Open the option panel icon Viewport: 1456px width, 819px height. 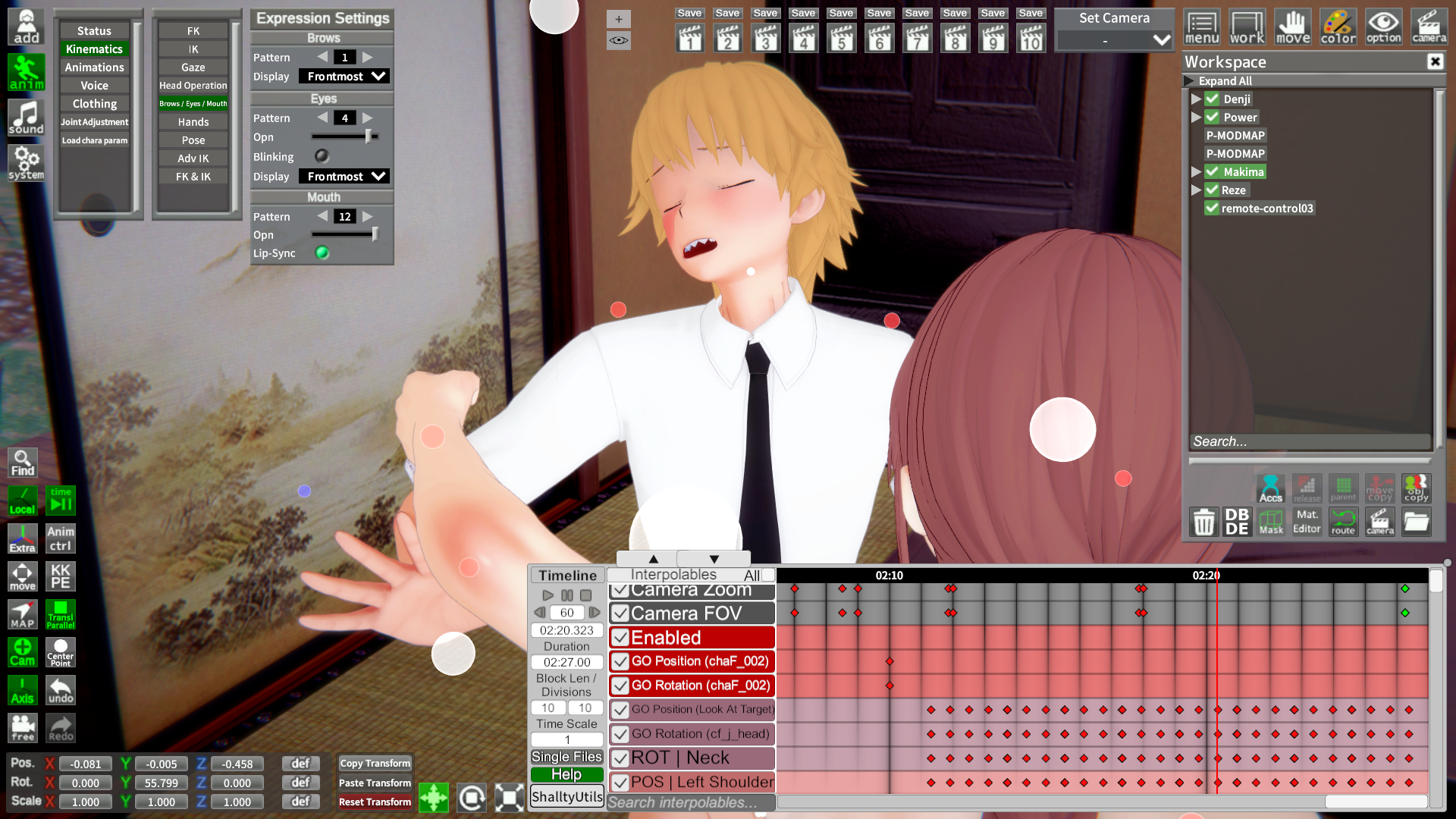[1384, 27]
